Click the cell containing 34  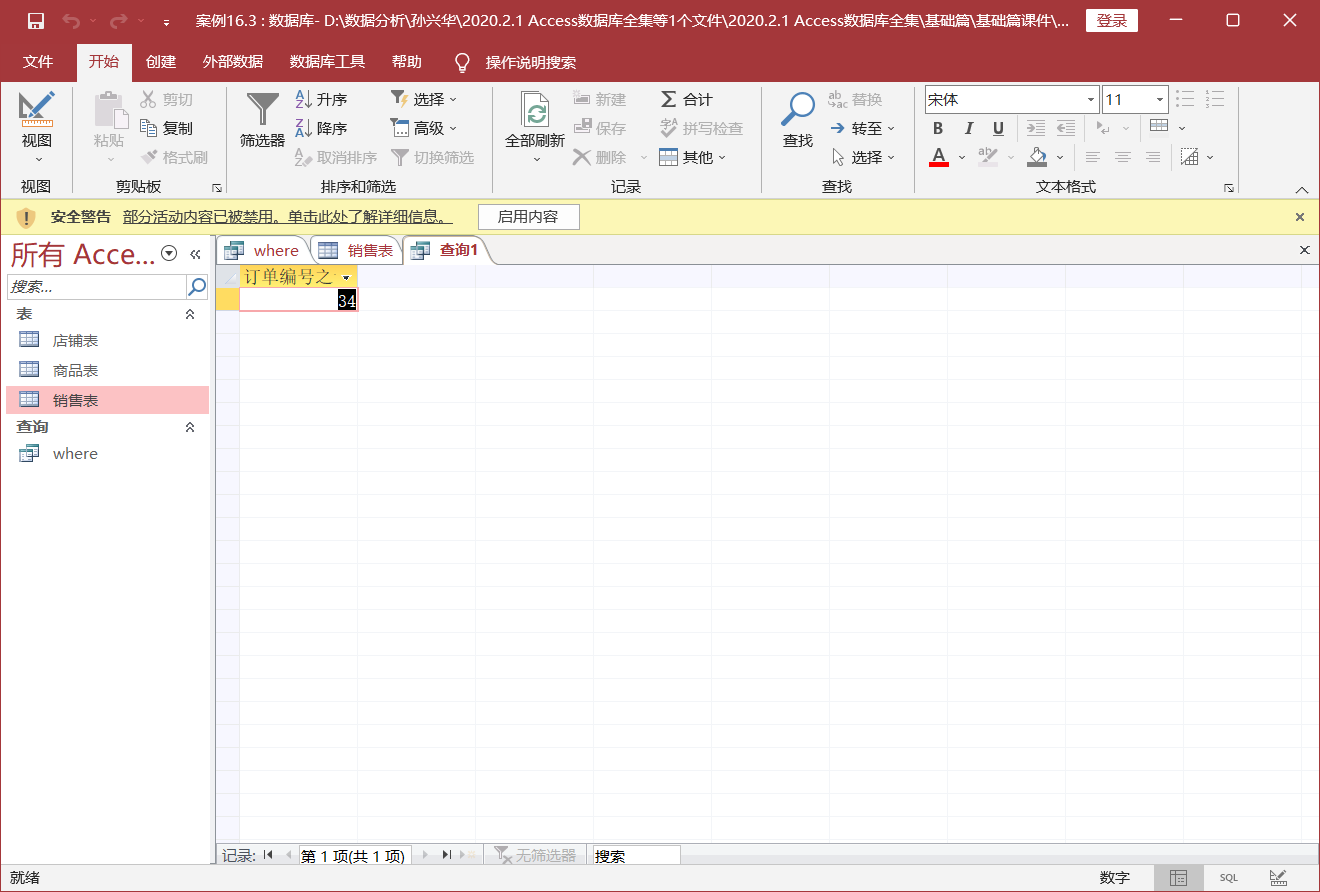pos(299,300)
